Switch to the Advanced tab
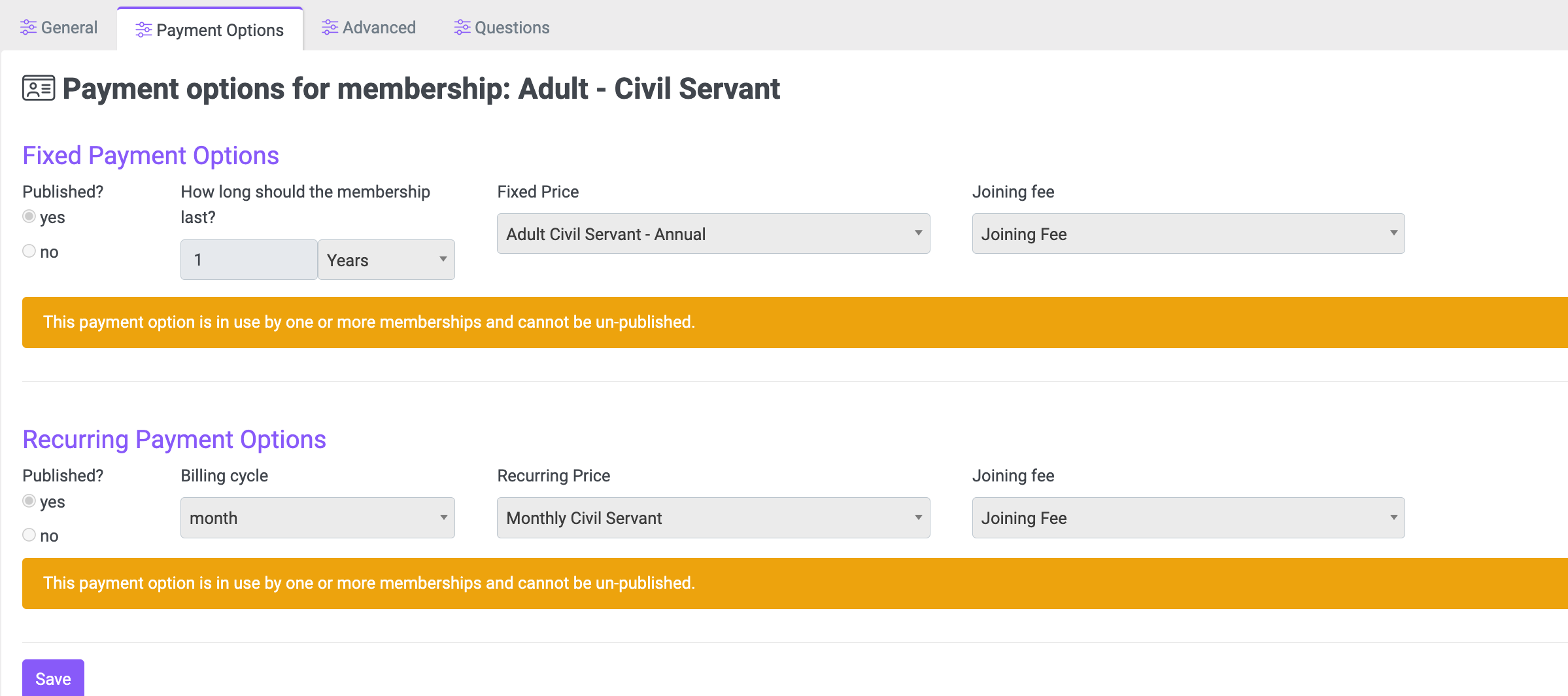The image size is (1568, 696). point(369,27)
